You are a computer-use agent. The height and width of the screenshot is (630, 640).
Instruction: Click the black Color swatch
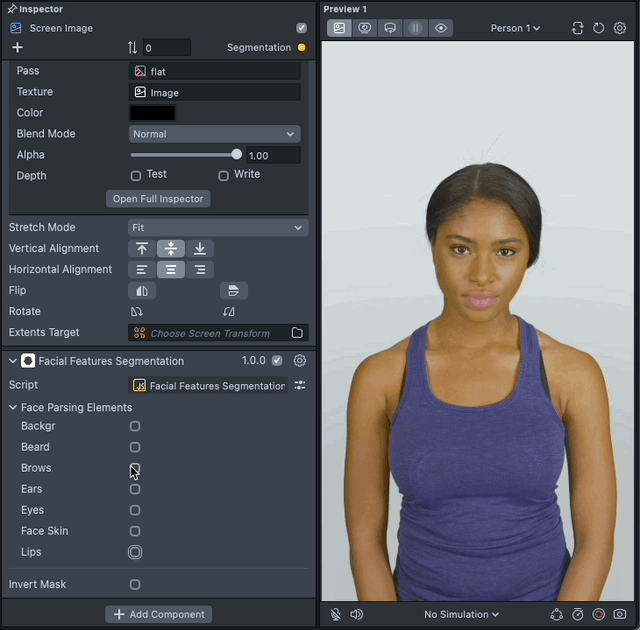point(152,113)
